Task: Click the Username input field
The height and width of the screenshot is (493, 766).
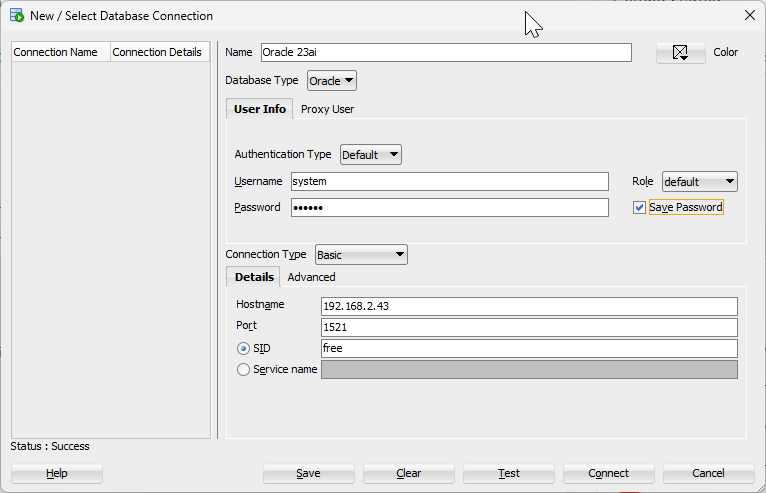Action: pyautogui.click(x=449, y=181)
